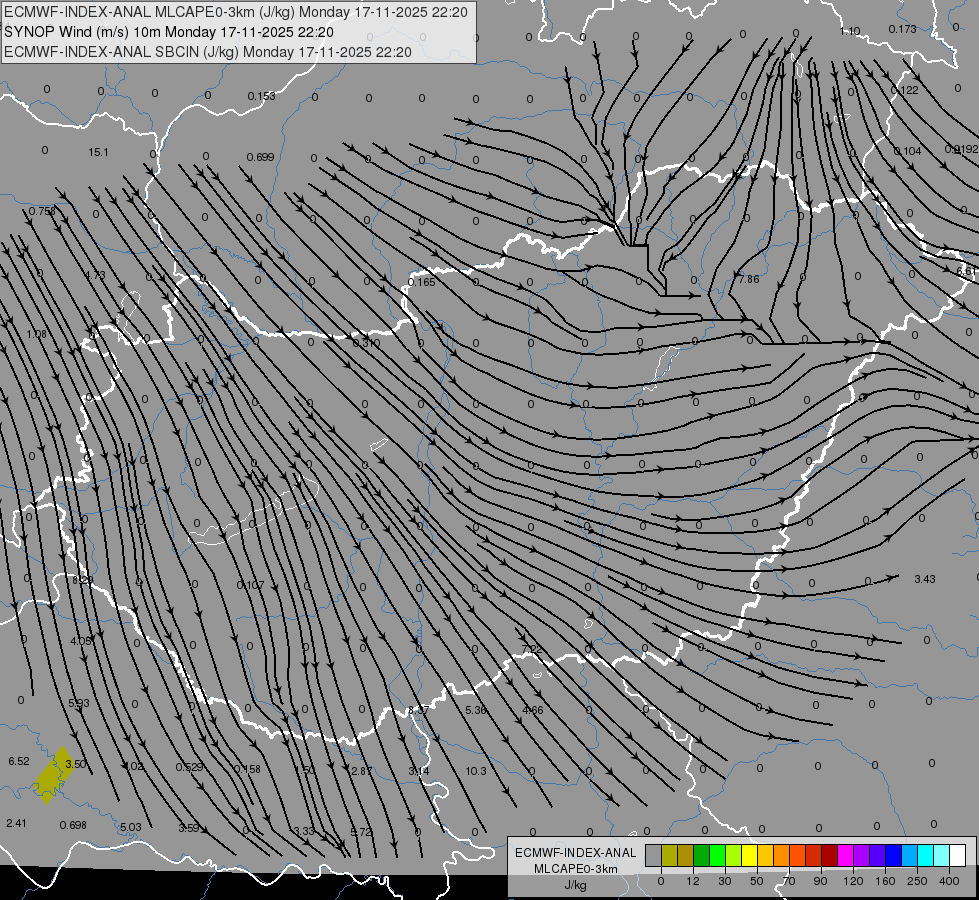Click the legend tick label 400
The width and height of the screenshot is (979, 900).
[949, 881]
